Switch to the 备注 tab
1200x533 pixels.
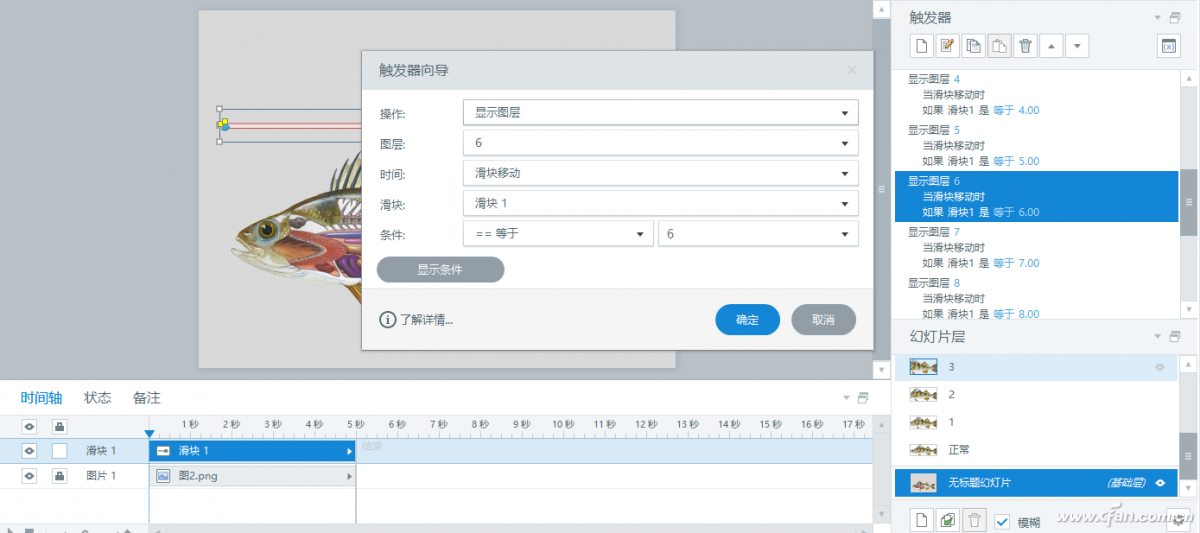click(x=146, y=398)
